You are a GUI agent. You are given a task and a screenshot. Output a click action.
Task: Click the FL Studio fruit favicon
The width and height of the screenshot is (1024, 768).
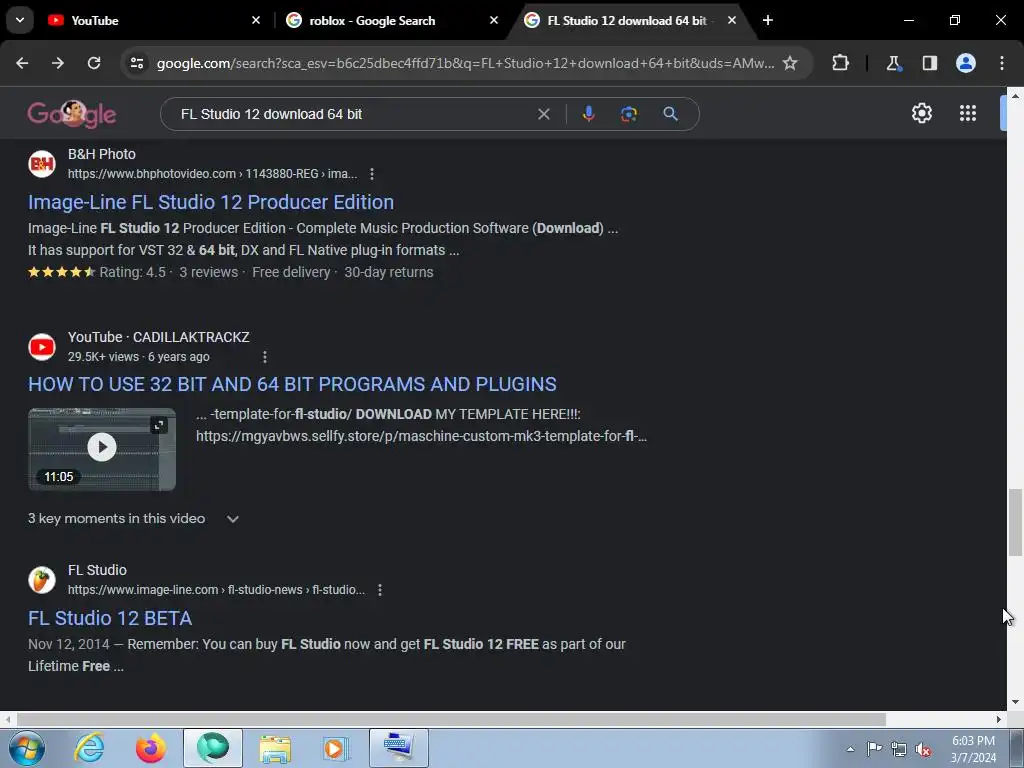tap(42, 579)
